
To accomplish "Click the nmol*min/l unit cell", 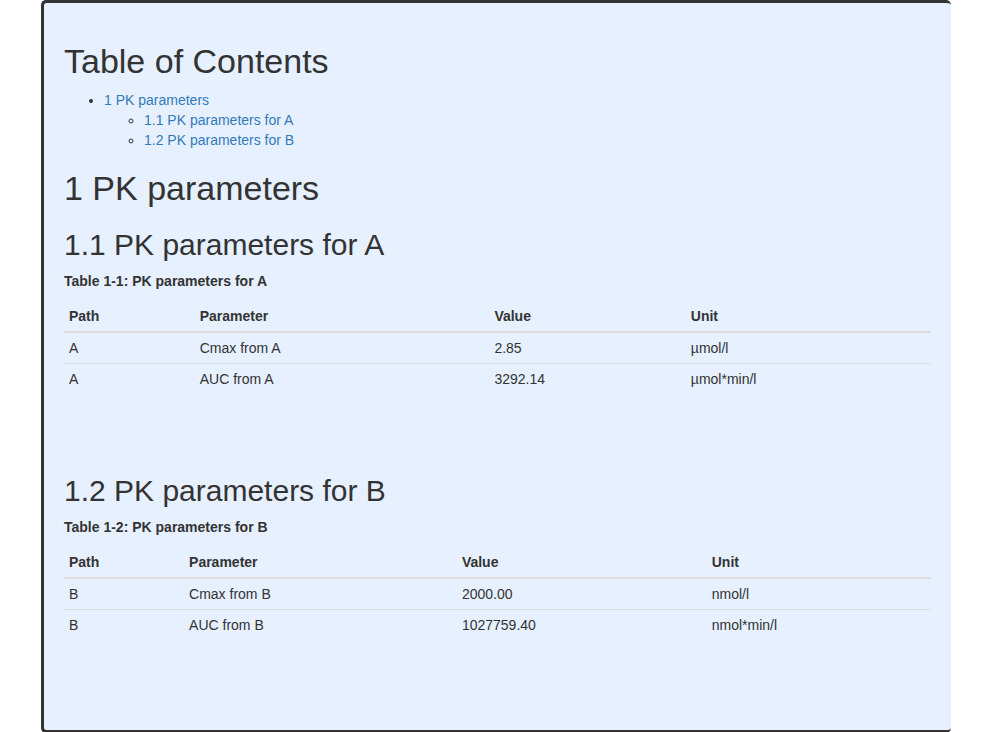I will (x=744, y=625).
